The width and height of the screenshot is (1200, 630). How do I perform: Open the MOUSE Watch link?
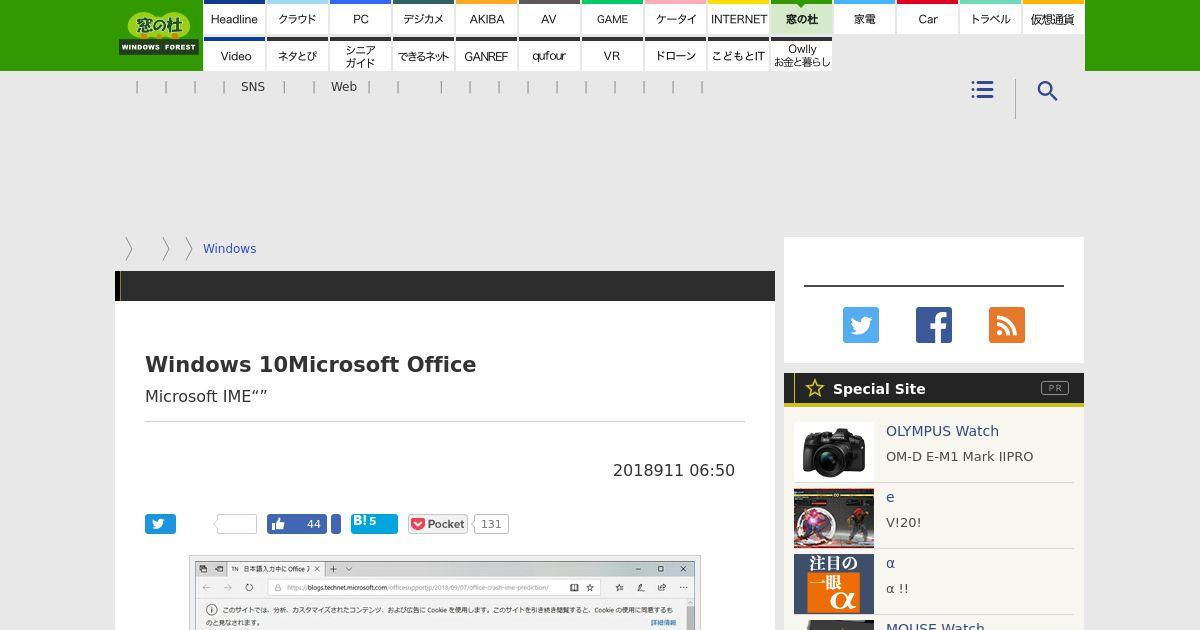pos(935,625)
